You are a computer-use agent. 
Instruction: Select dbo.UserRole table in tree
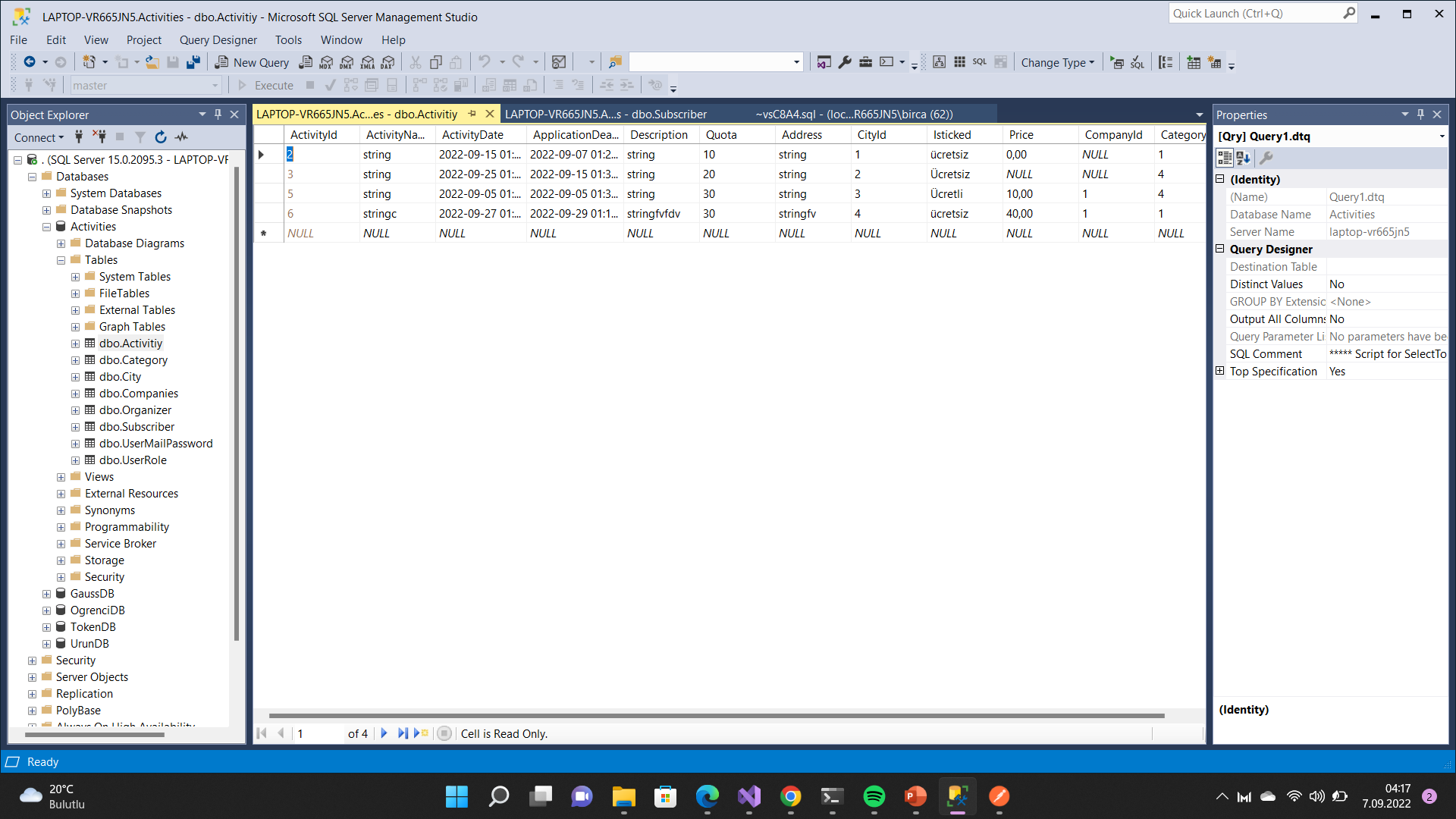coord(133,460)
